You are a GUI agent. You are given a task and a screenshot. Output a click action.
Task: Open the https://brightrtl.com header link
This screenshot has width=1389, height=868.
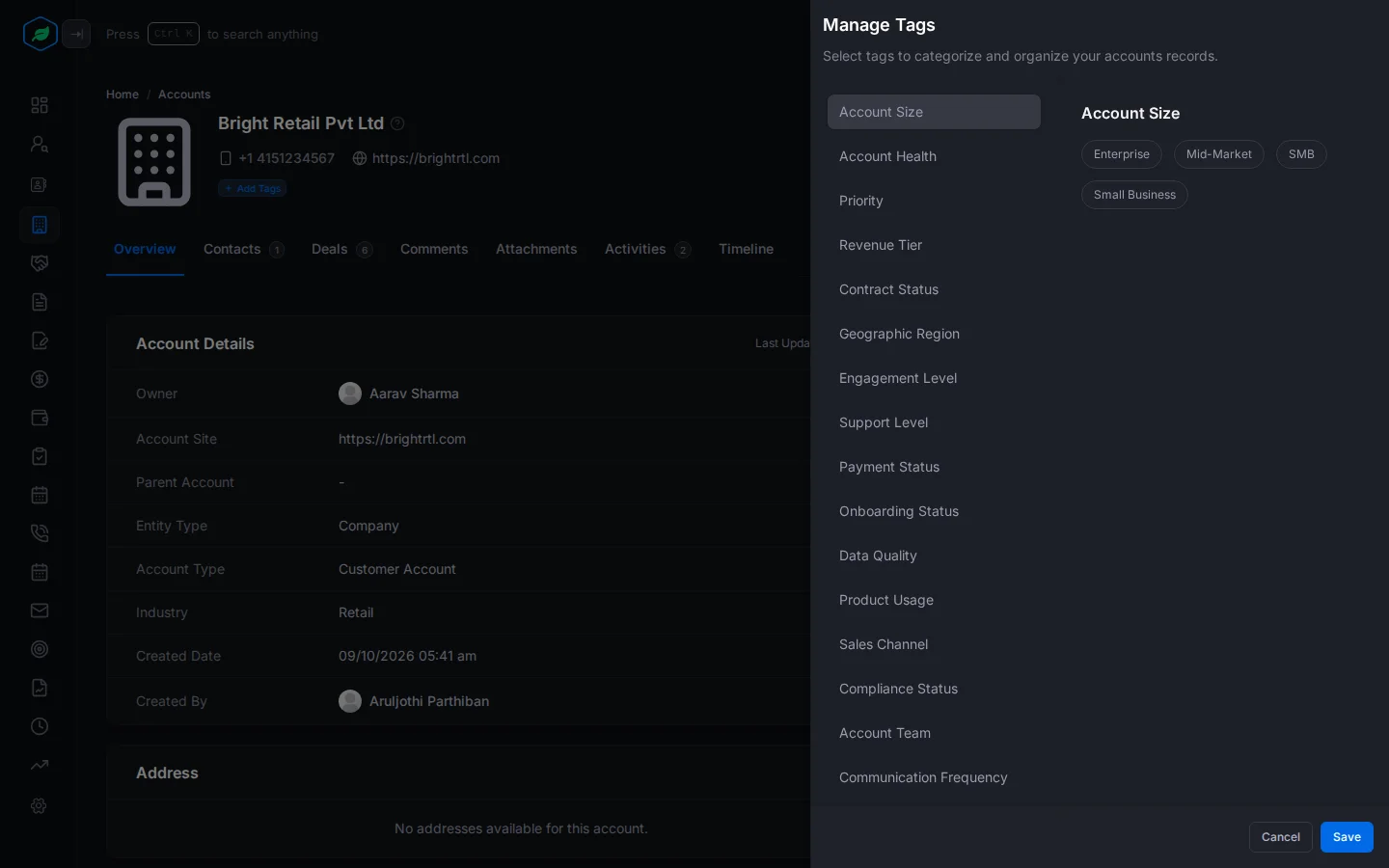436,158
